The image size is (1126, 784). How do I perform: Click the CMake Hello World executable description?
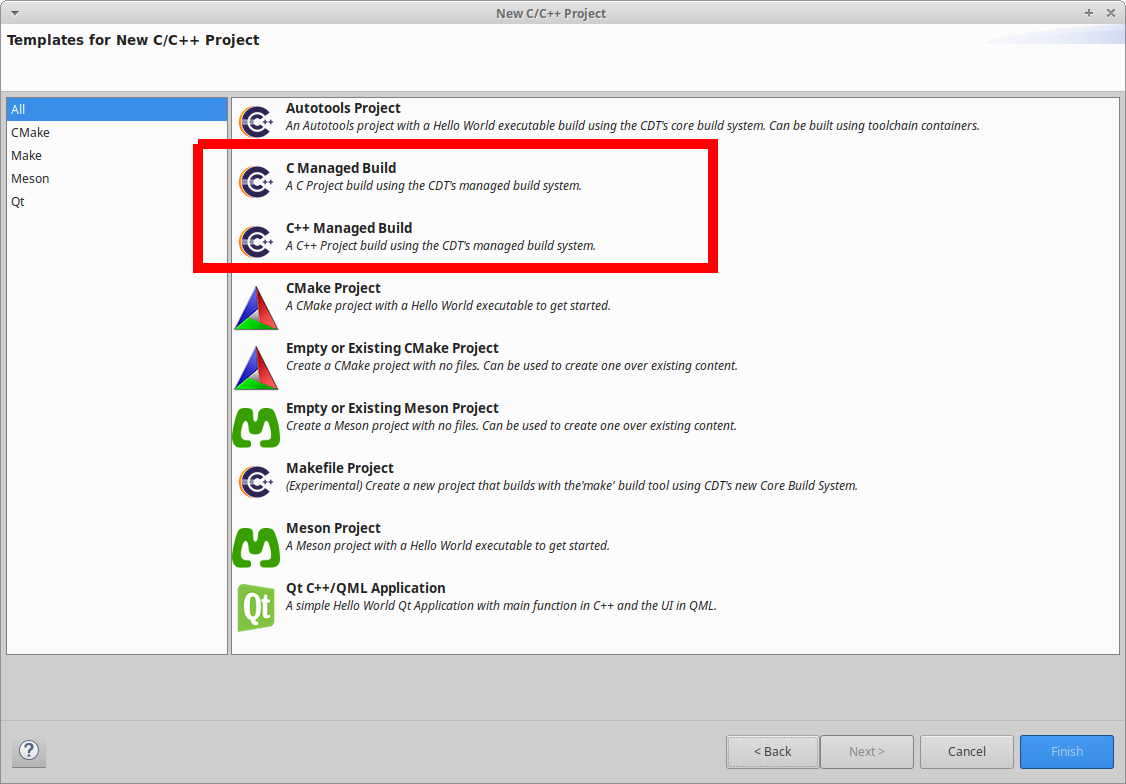(x=448, y=306)
